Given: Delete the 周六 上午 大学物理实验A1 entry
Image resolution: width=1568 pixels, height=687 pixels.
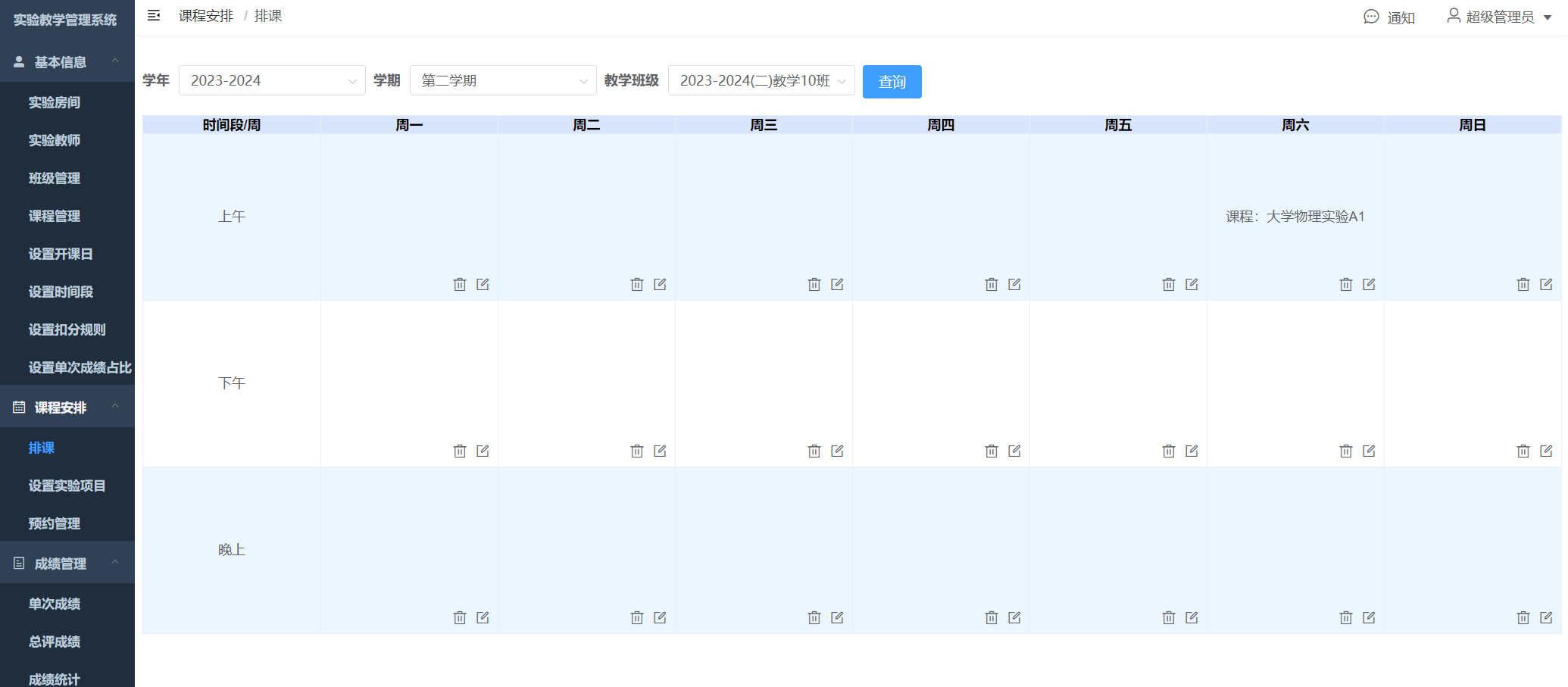Looking at the screenshot, I should point(1346,284).
